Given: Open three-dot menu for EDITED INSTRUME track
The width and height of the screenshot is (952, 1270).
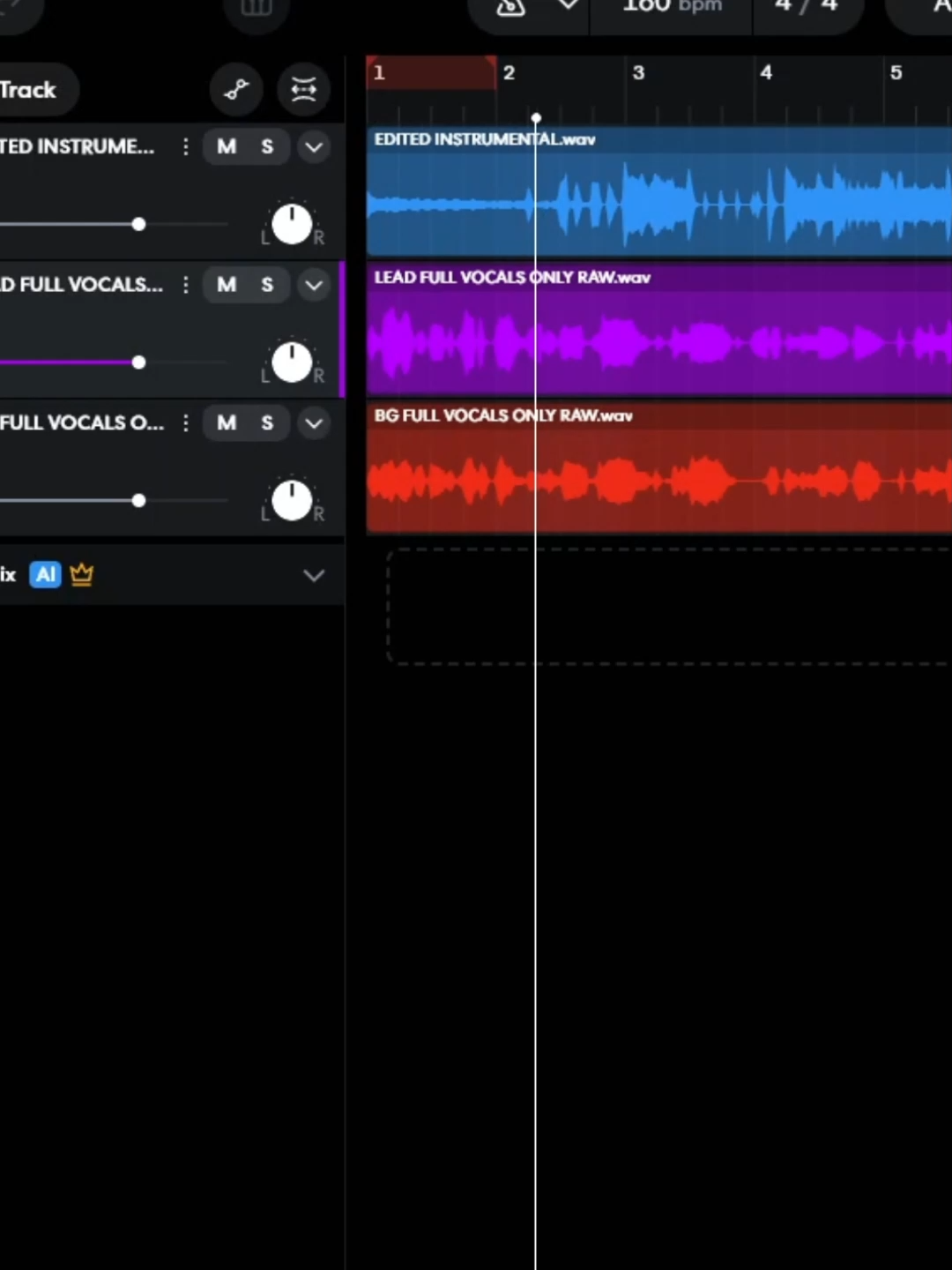Looking at the screenshot, I should (x=185, y=146).
